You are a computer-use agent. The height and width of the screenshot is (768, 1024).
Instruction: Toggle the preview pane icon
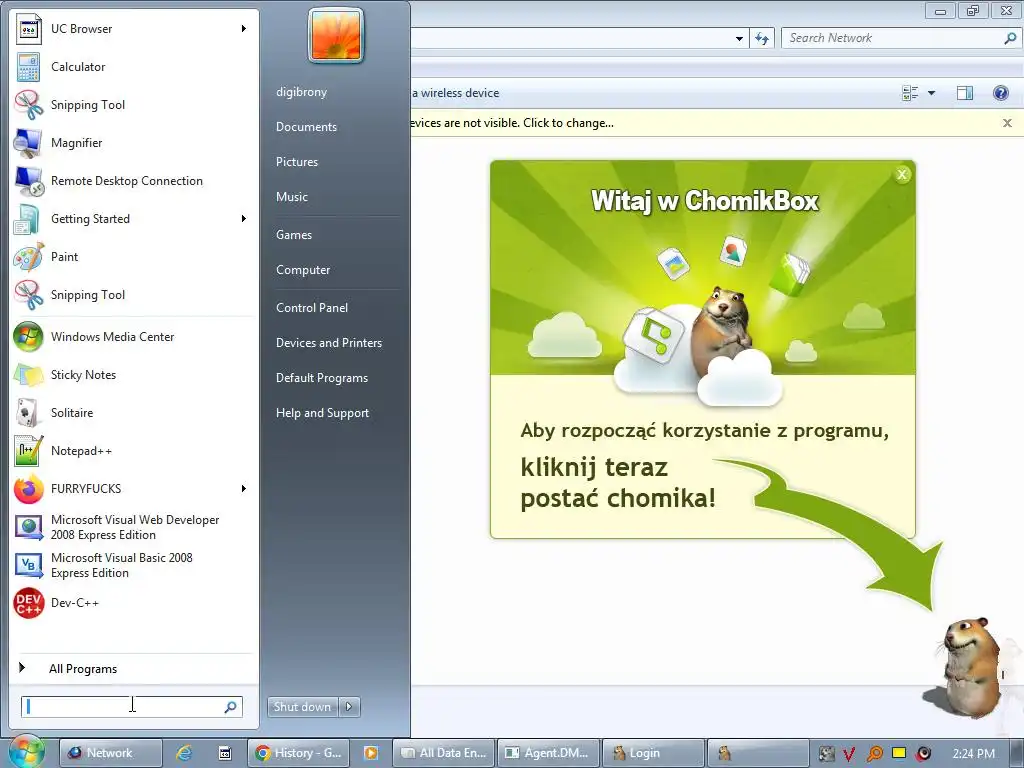point(965,93)
